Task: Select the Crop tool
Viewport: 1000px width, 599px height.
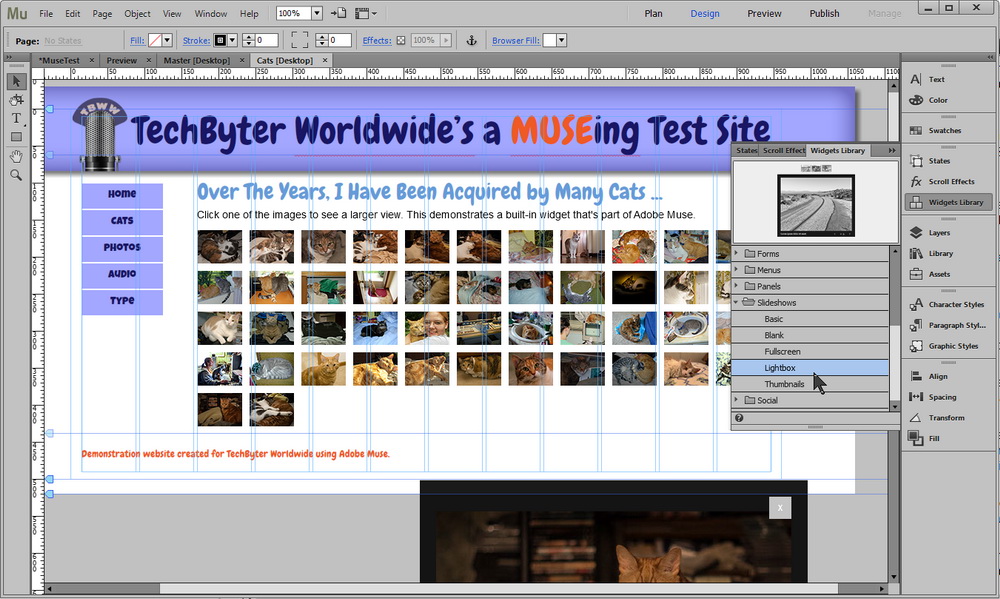Action: click(x=17, y=100)
